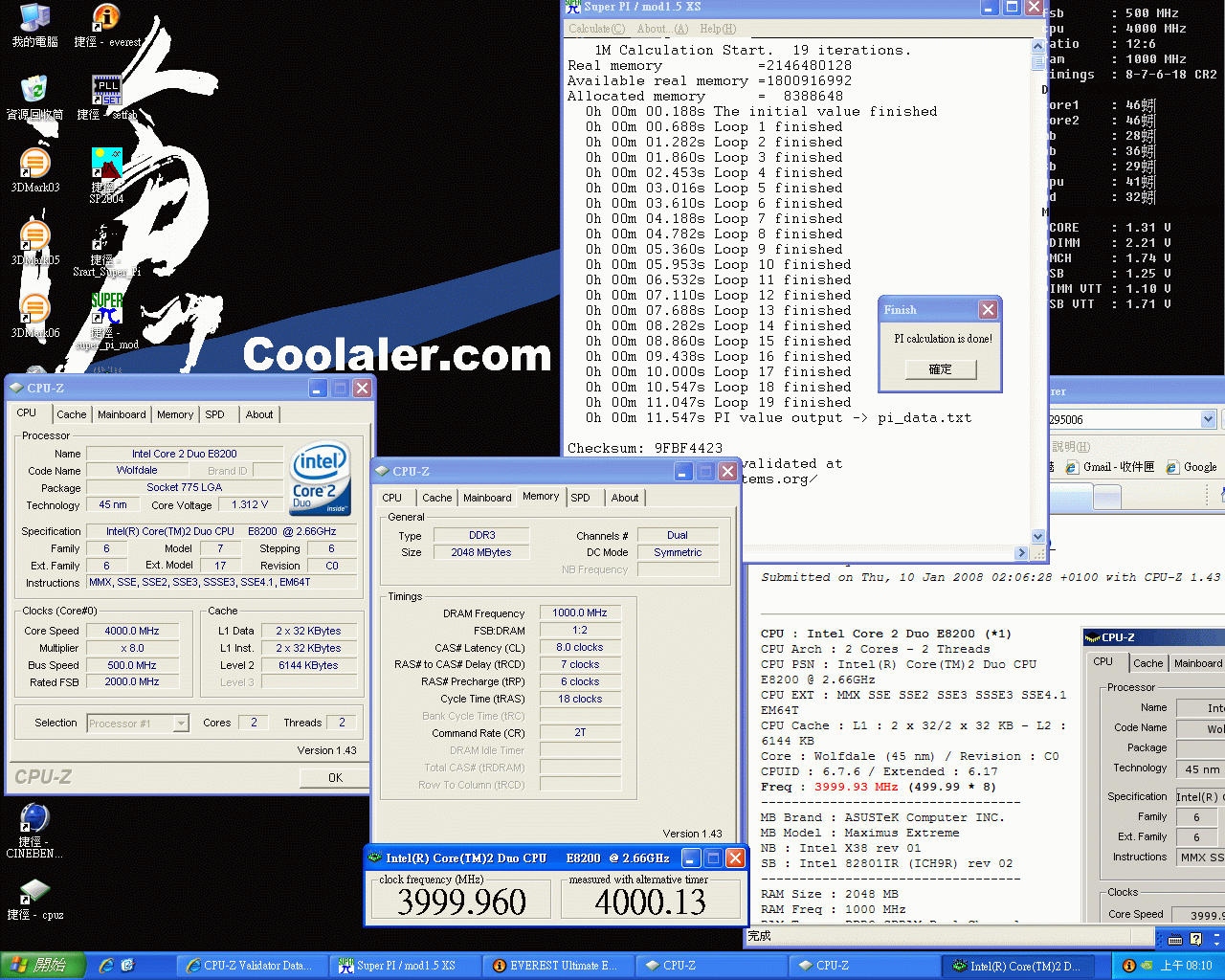Select the Bus Speed value 500.0 MHz
Image resolution: width=1225 pixels, height=980 pixels.
[132, 665]
